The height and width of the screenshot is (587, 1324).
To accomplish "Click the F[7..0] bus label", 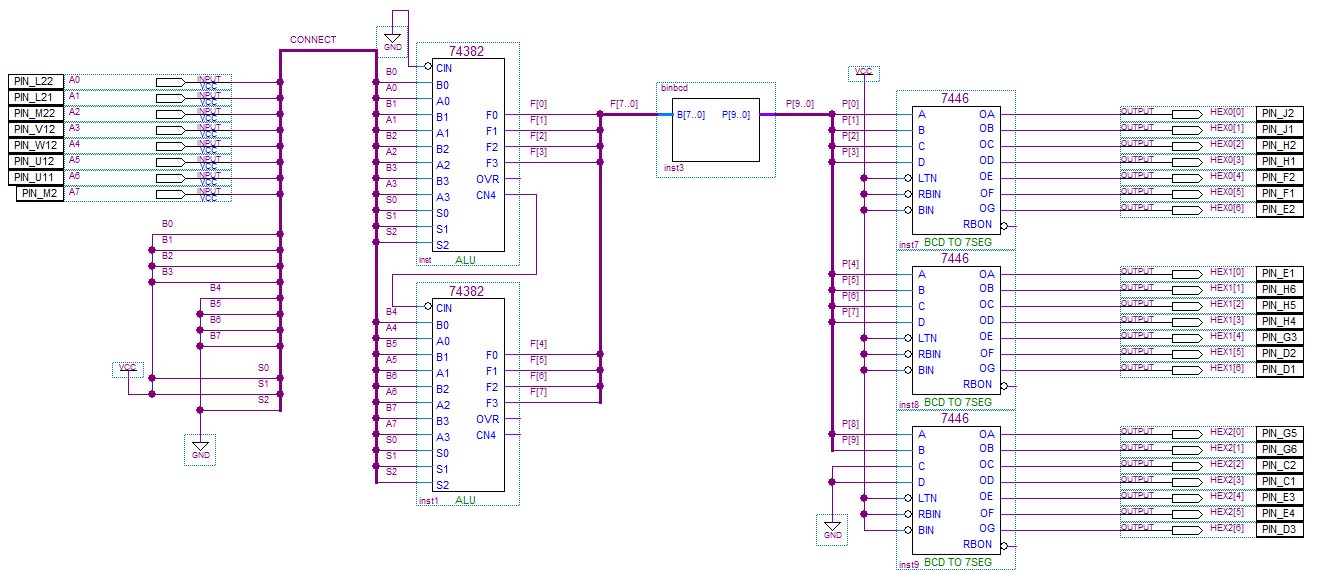I will click(627, 104).
